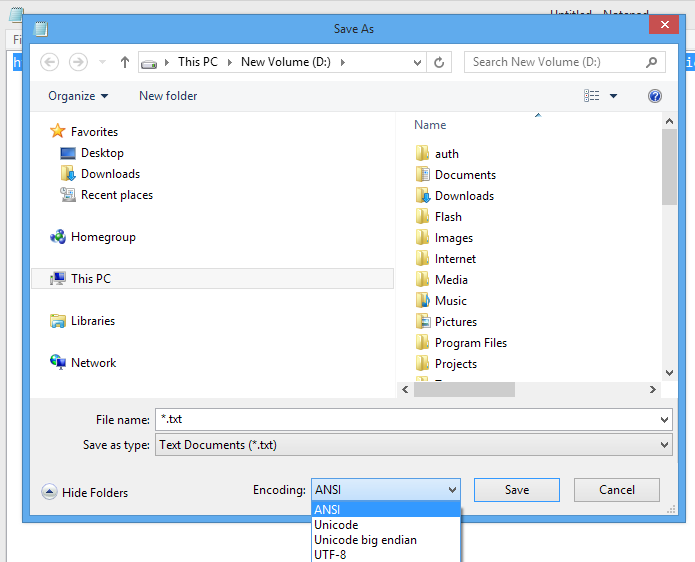695x562 pixels.
Task: Click the Back navigation arrow
Action: click(x=49, y=62)
